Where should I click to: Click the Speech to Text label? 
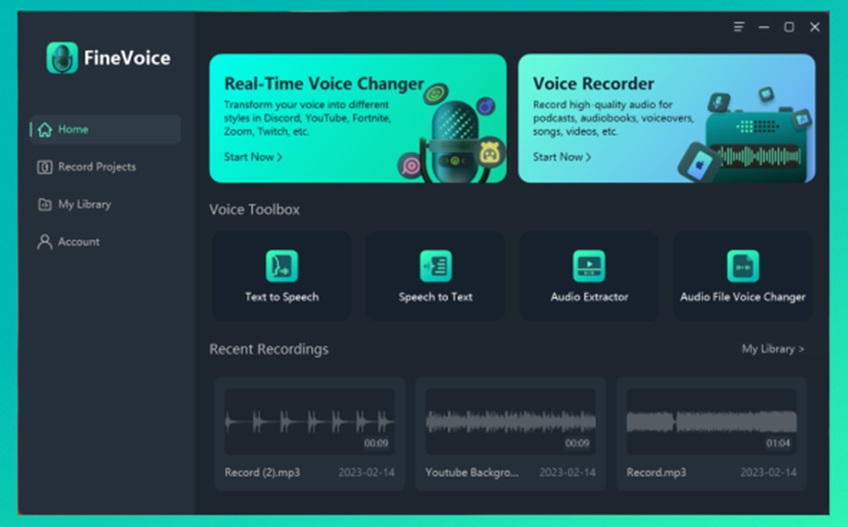click(435, 297)
